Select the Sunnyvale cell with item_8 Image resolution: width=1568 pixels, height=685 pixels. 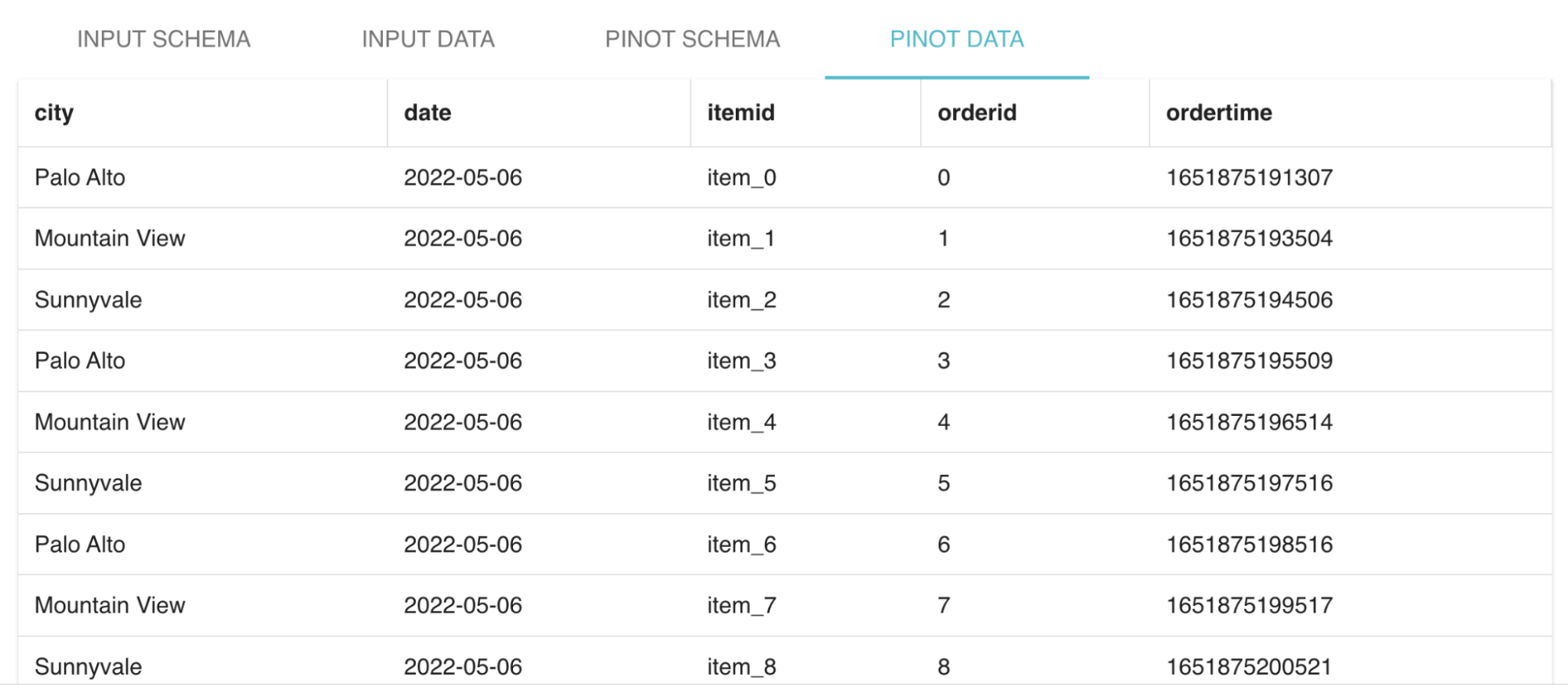pyautogui.click(x=89, y=665)
